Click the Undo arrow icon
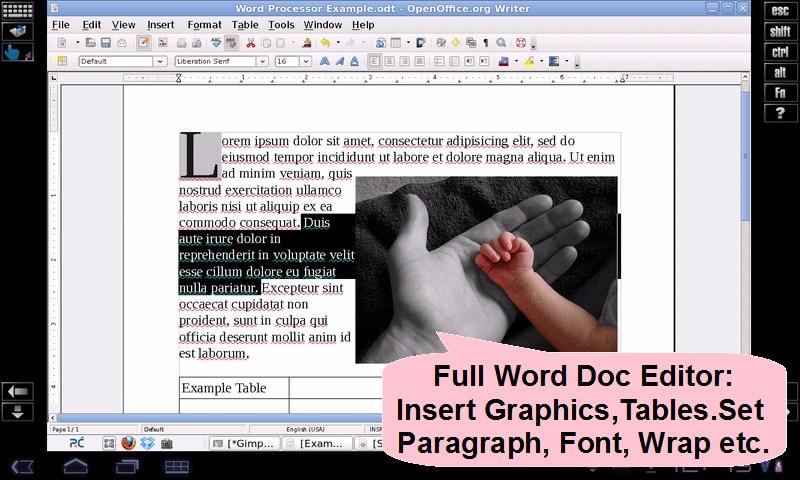 [326, 43]
